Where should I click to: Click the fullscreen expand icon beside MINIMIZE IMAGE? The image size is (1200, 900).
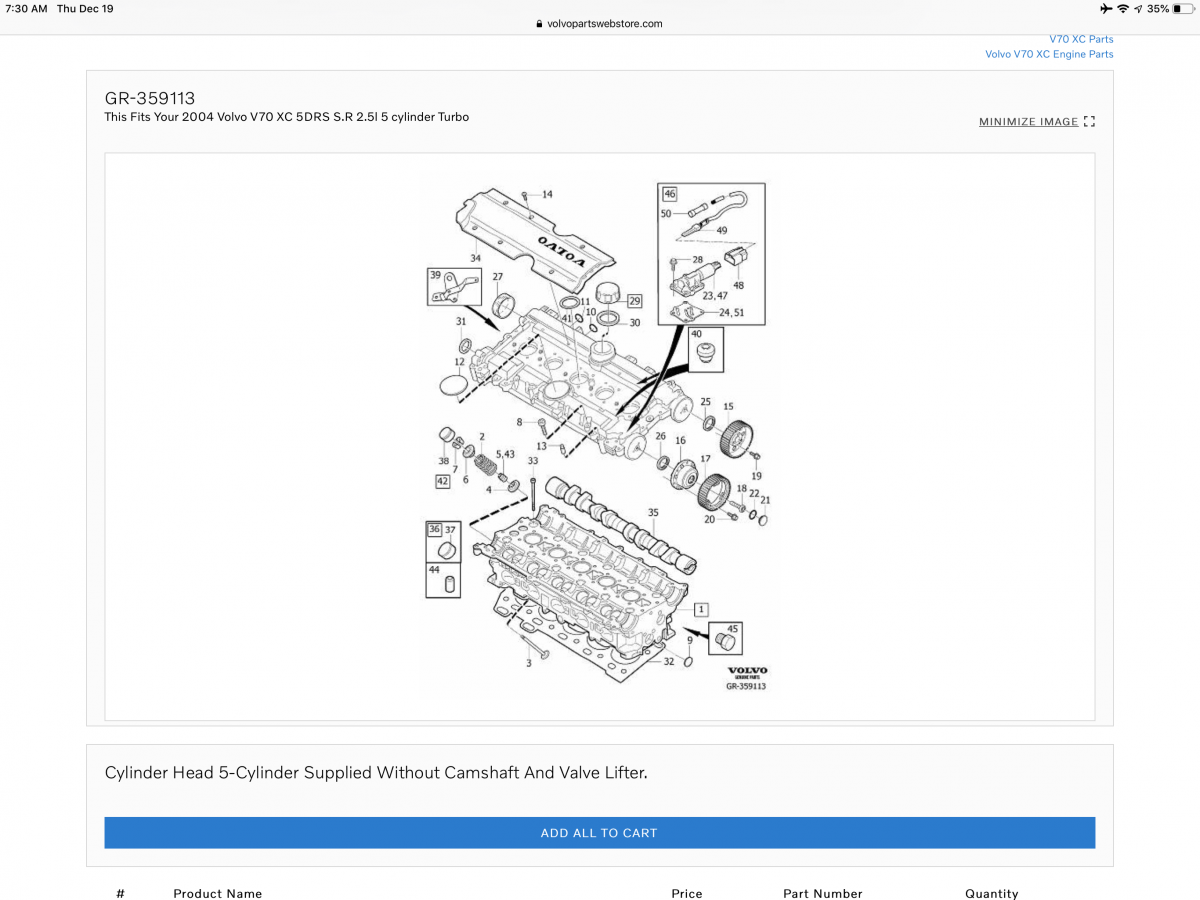(x=1089, y=121)
